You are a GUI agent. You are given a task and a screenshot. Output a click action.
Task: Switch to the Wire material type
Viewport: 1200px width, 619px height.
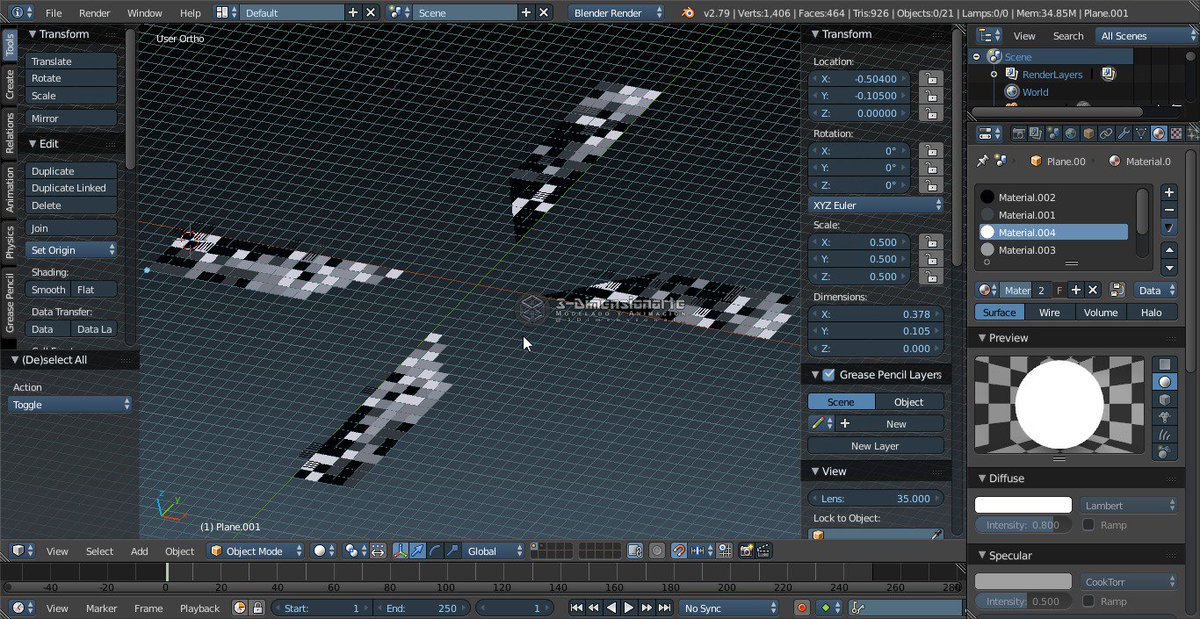[1049, 312]
